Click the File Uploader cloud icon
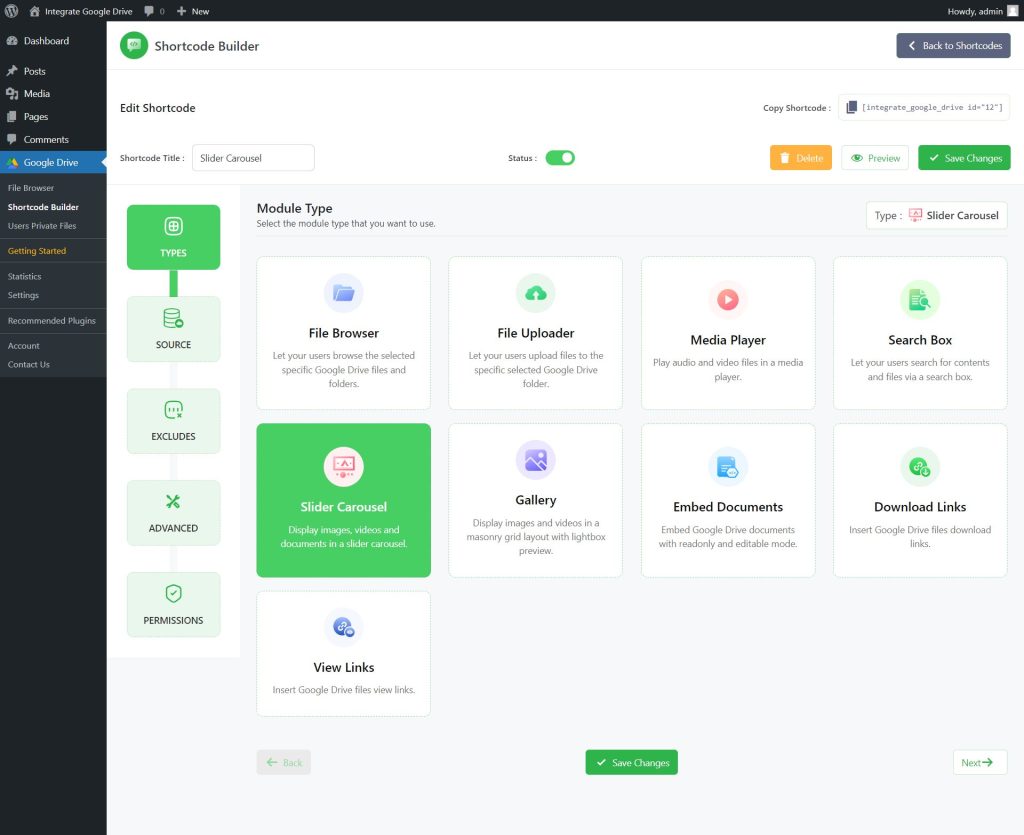The height and width of the screenshot is (835, 1024). (536, 293)
